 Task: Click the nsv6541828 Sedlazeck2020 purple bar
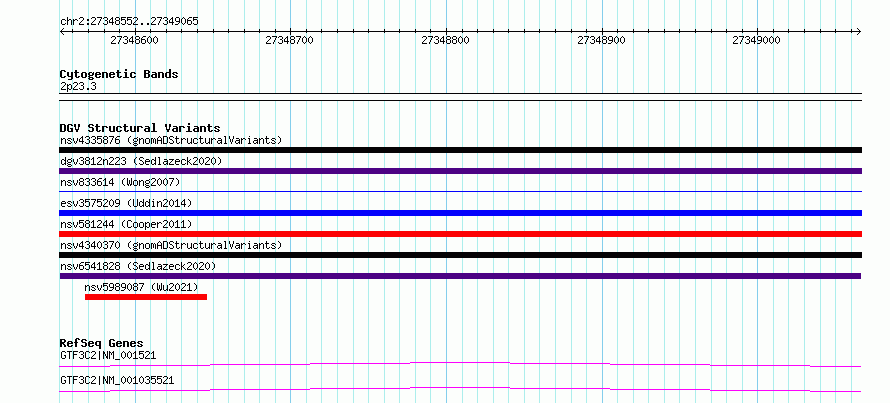(460, 276)
